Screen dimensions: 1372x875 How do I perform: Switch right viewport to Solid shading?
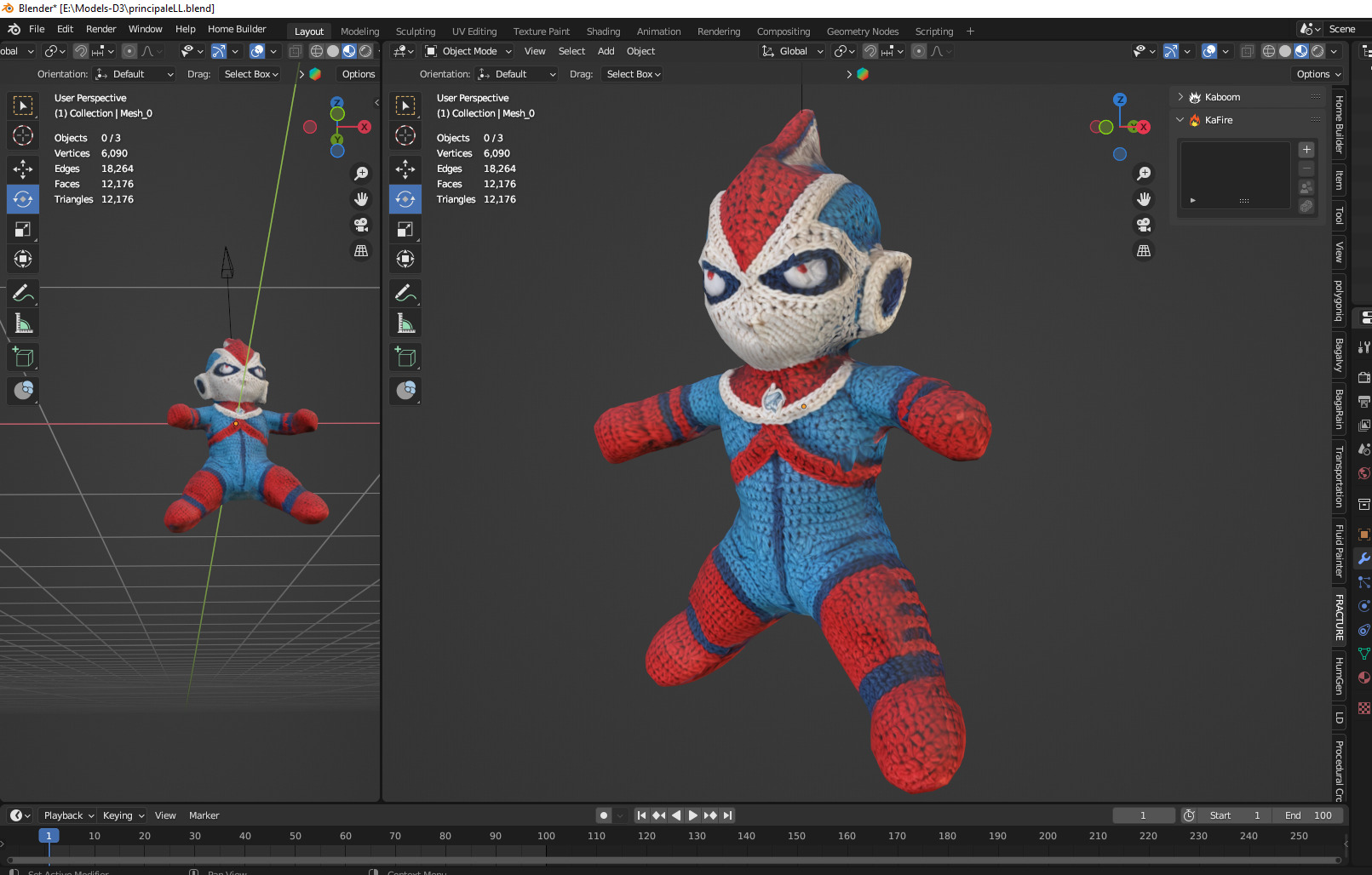[1285, 51]
